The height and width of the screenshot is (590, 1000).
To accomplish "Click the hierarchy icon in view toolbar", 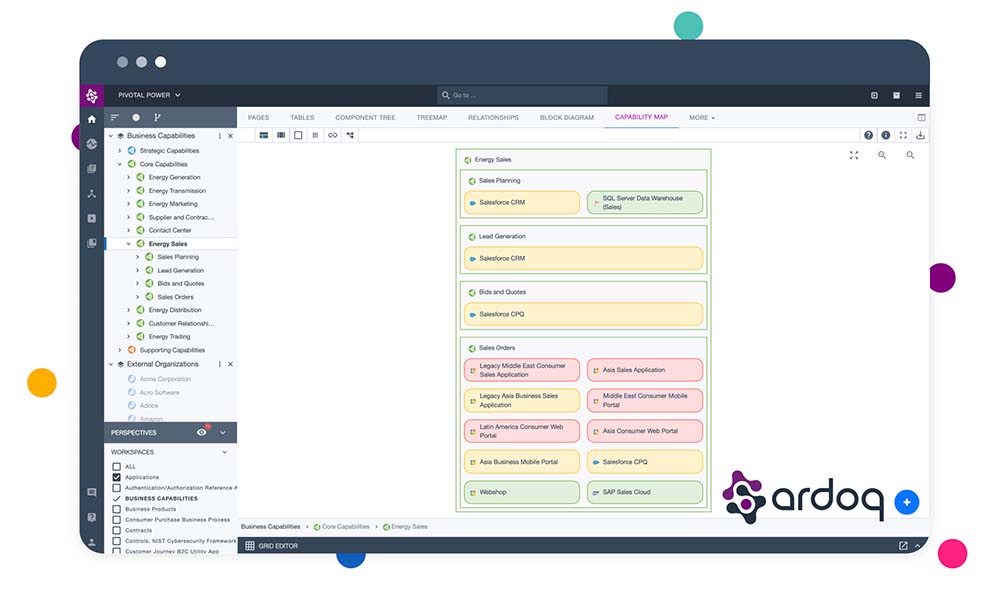I will [350, 135].
